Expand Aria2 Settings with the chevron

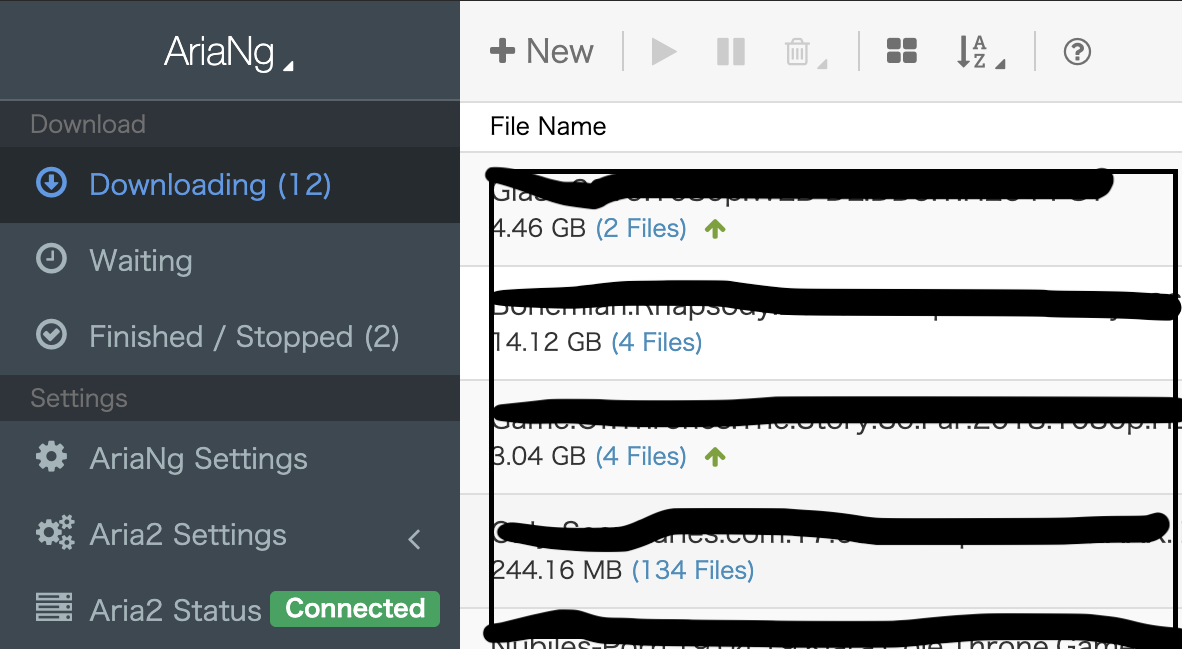coord(415,539)
